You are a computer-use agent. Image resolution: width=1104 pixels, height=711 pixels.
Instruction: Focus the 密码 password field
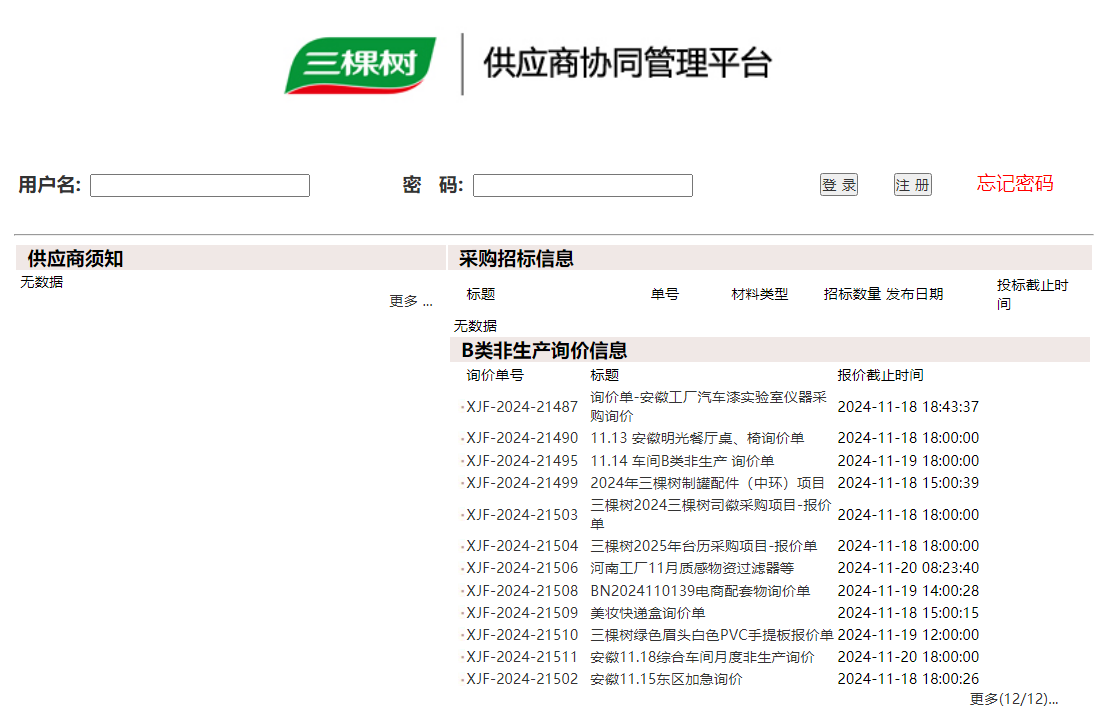pos(582,186)
